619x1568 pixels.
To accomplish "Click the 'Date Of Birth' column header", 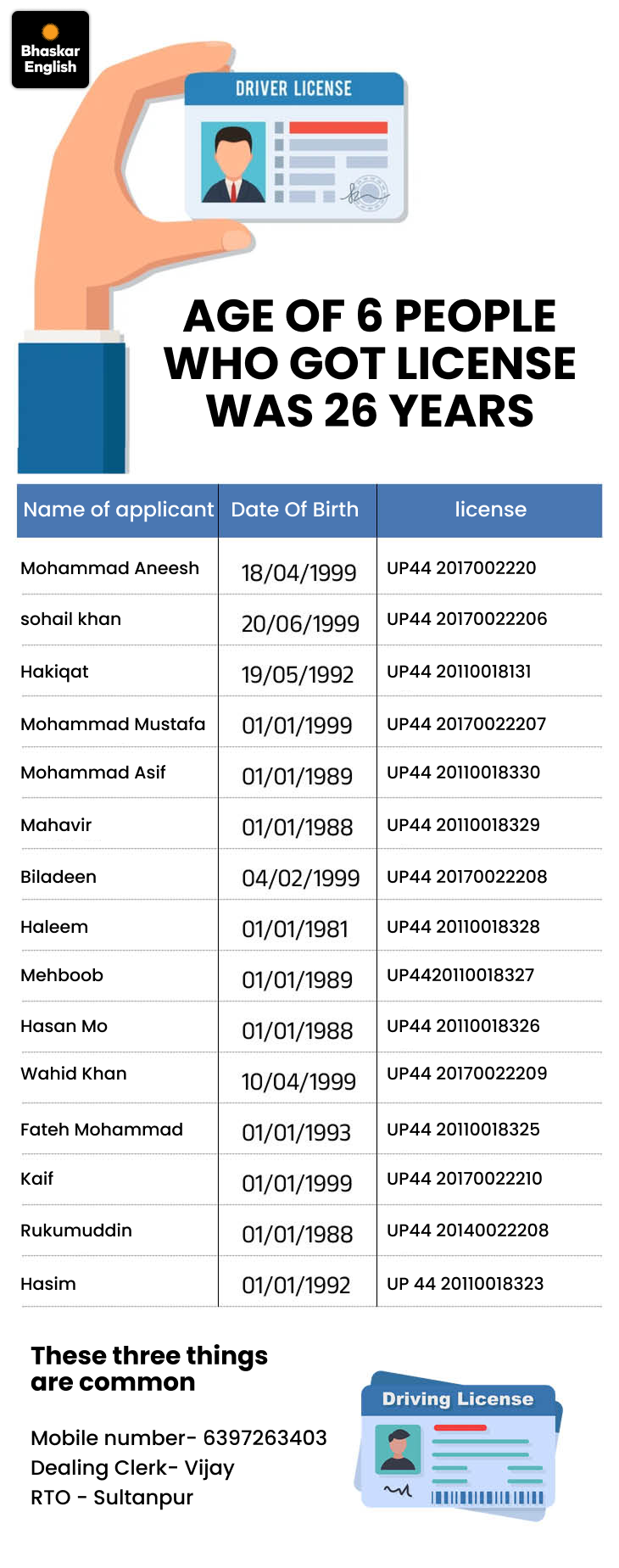I will 295,510.
